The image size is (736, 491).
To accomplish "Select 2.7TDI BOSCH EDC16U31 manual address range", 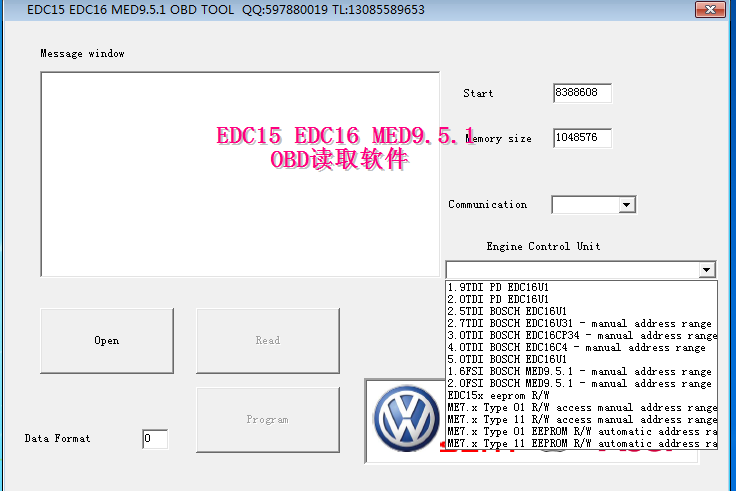I will pos(581,324).
